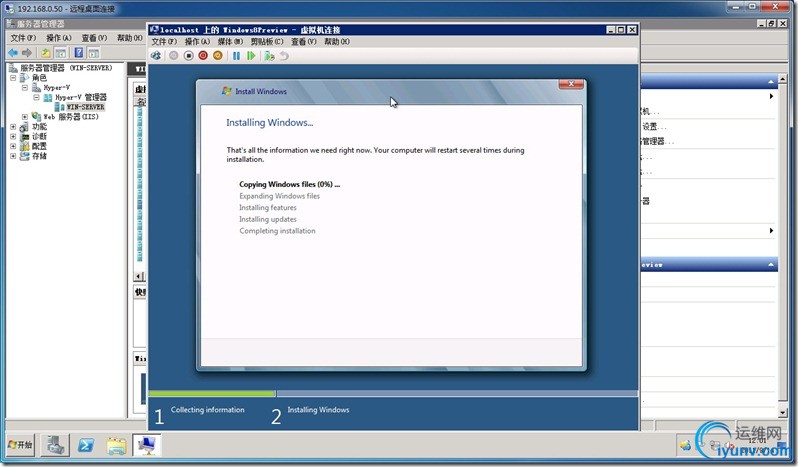Reset the VM with green play icon
The height and width of the screenshot is (467, 798).
(251, 55)
